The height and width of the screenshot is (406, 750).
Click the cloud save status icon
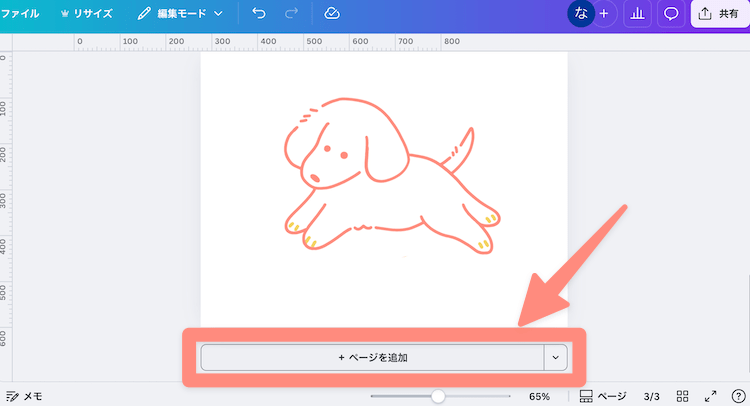click(332, 13)
